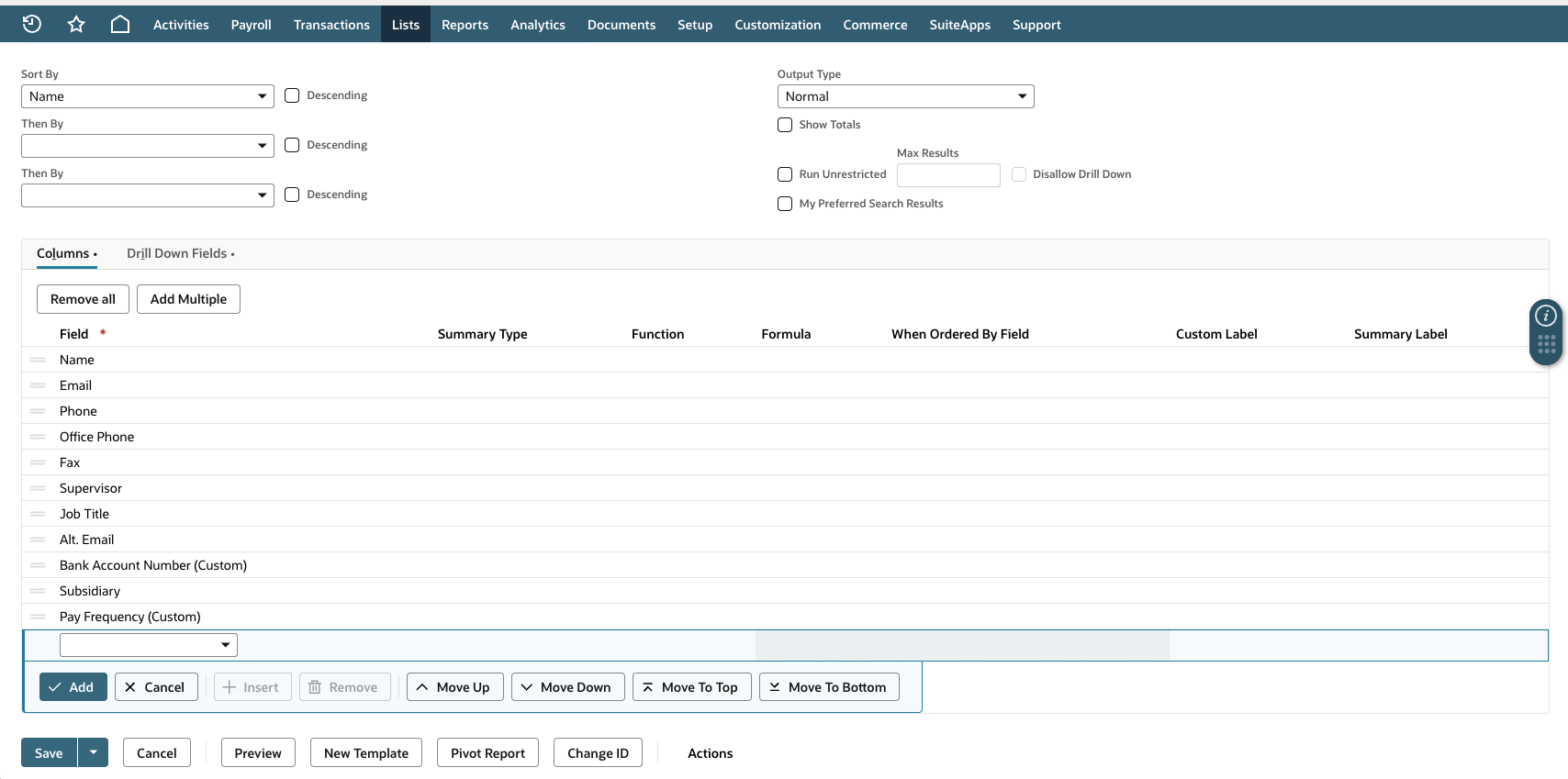Grab the drag handle for Bank Account Number row
The height and width of the screenshot is (779, 1568).
point(38,565)
